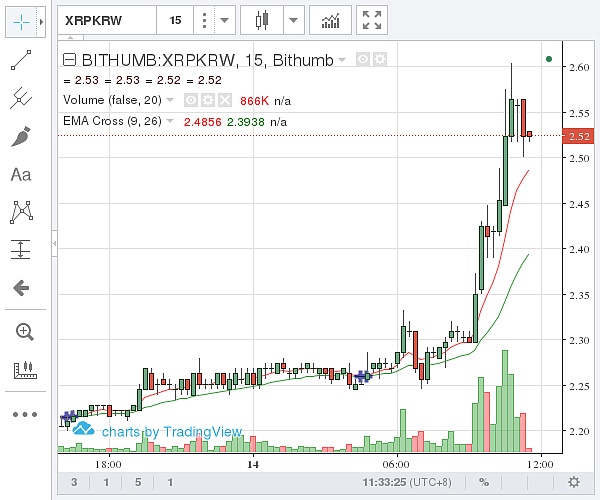Collapse the left toolbar side handle

pyautogui.click(x=55, y=243)
